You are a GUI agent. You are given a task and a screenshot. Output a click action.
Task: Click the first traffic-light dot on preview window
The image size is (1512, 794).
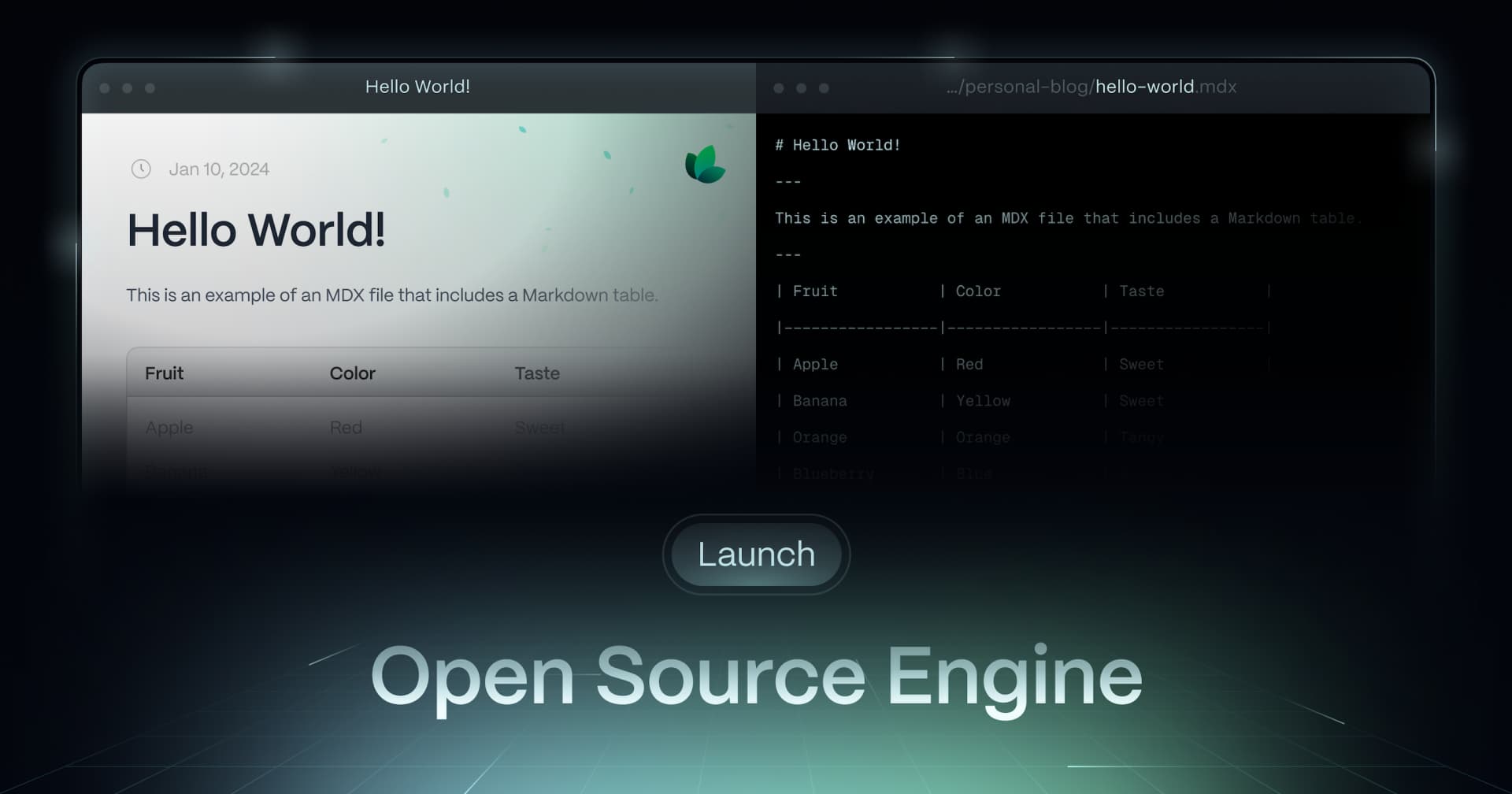(x=105, y=88)
